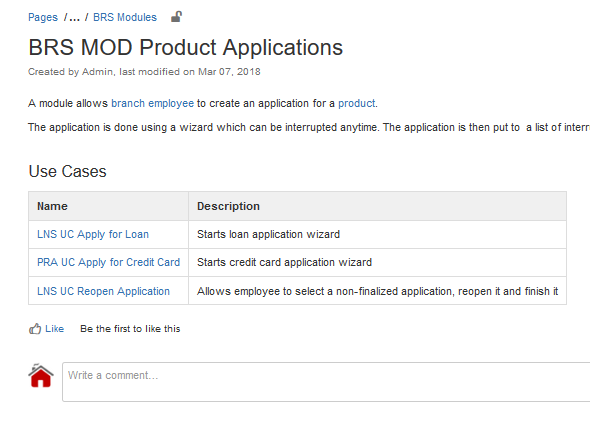Click the unlocked padlock restrictions icon

176,17
